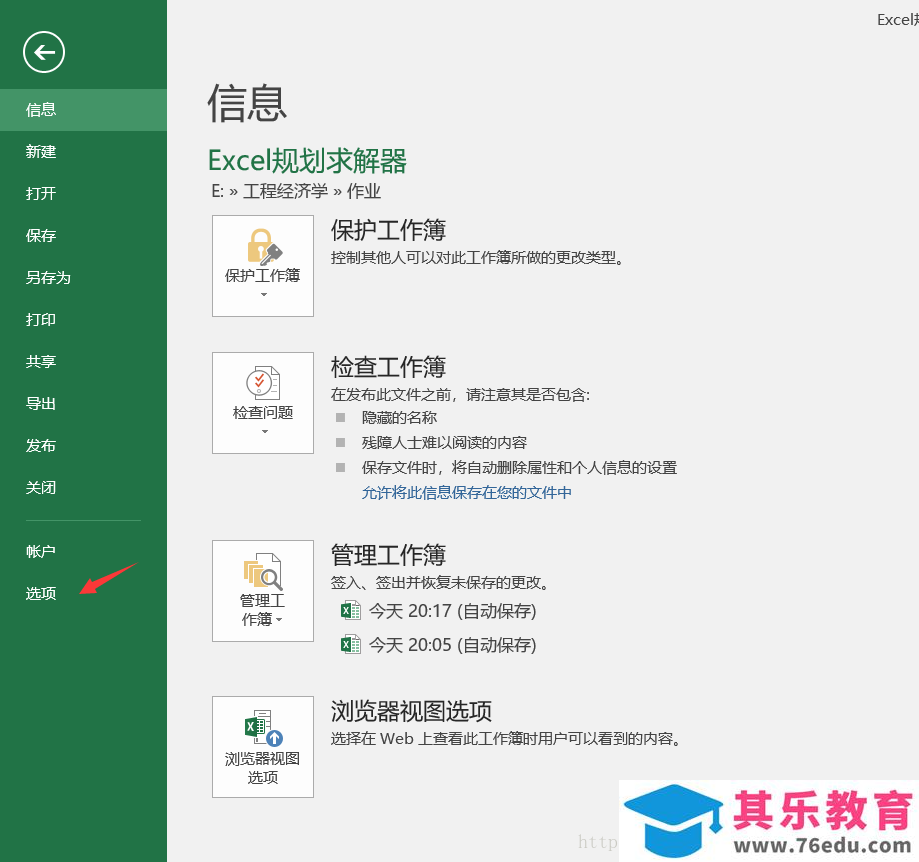
Task: Open the 信息 tab in sidebar
Action: click(x=83, y=110)
